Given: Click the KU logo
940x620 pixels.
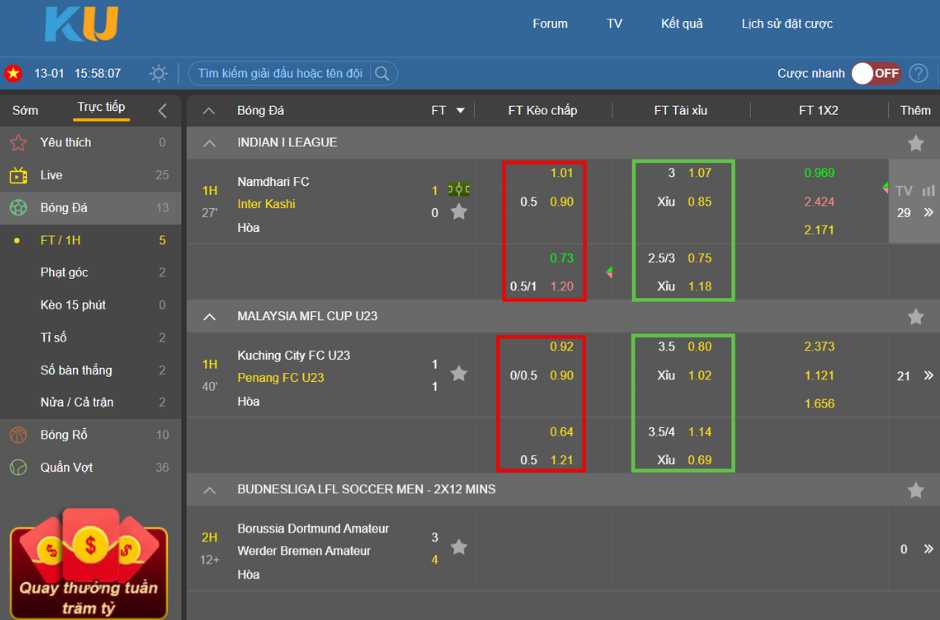Looking at the screenshot, I should click(x=82, y=24).
